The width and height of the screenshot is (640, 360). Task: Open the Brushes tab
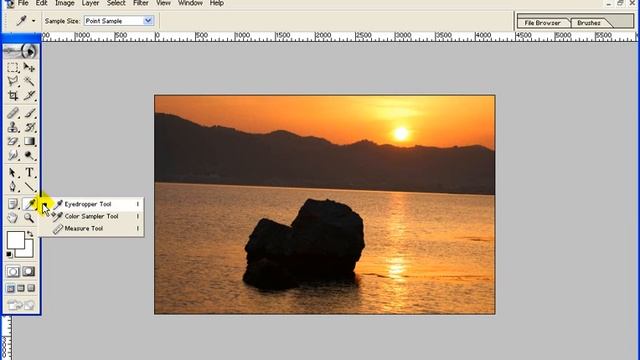coord(589,23)
